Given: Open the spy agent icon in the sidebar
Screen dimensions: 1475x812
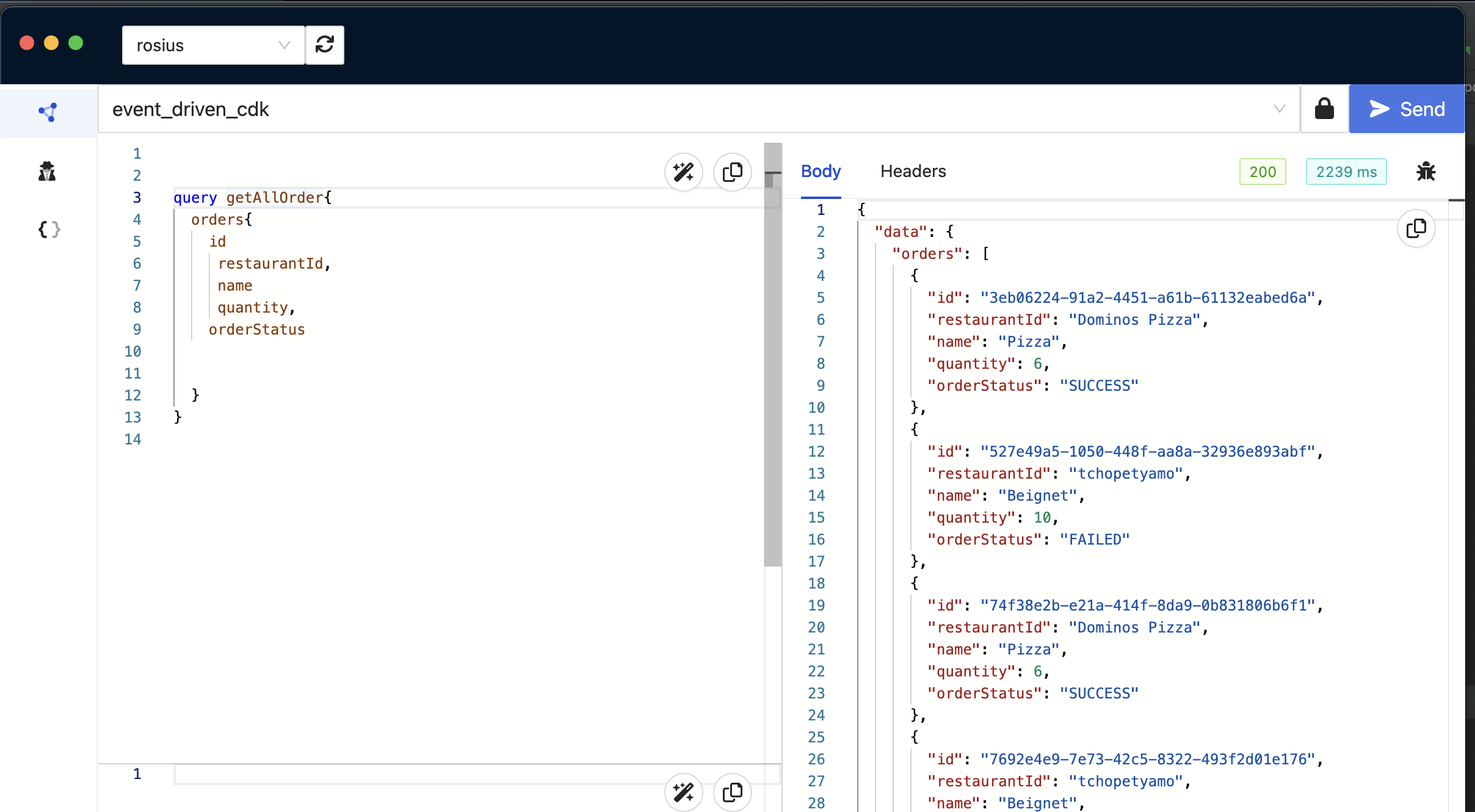Looking at the screenshot, I should [47, 172].
